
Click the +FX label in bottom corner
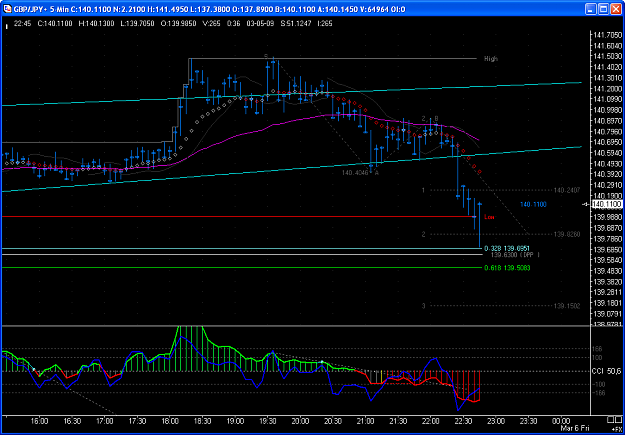click(619, 427)
